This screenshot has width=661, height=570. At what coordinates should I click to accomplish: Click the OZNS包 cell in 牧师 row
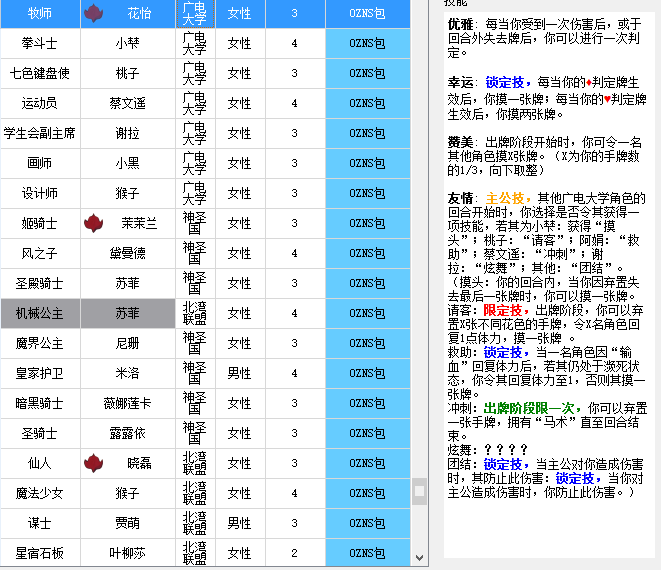[x=368, y=13]
